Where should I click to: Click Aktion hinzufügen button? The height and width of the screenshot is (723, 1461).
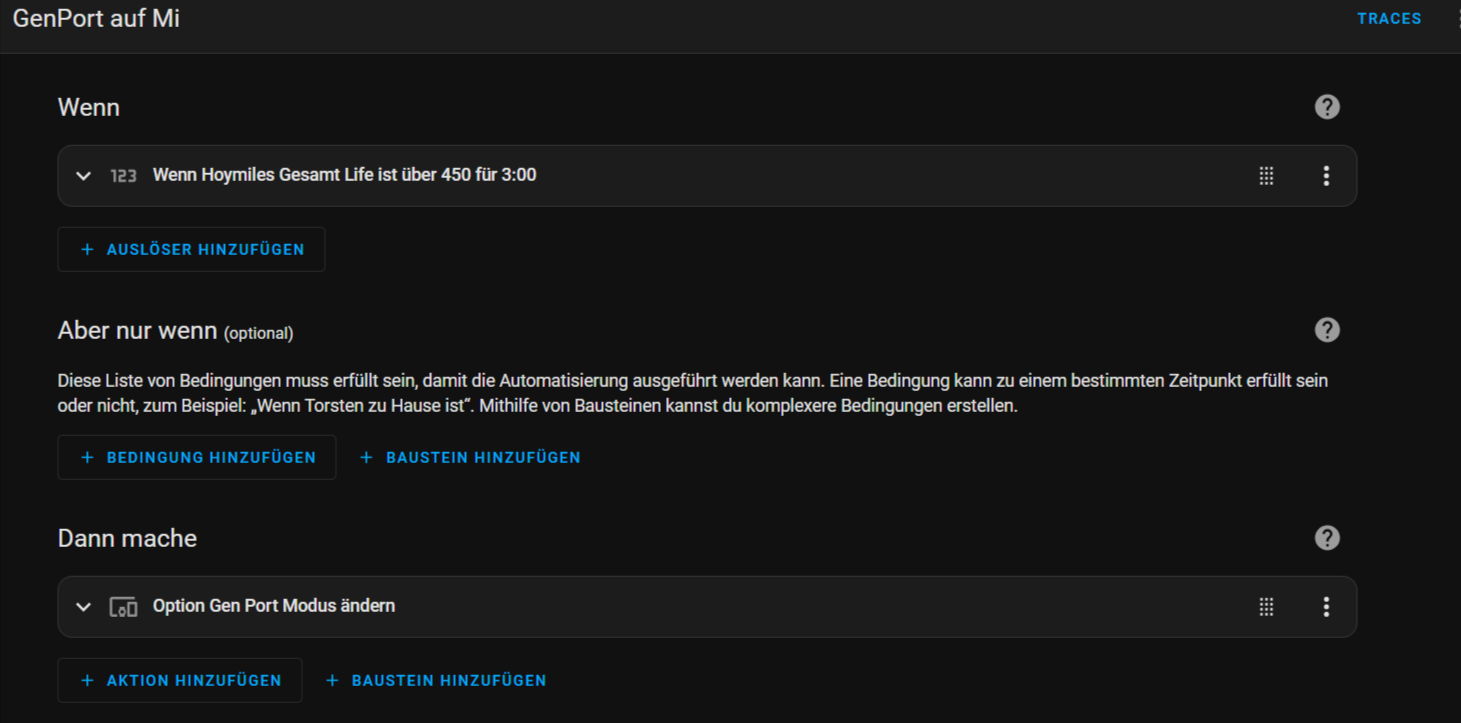[x=180, y=680]
